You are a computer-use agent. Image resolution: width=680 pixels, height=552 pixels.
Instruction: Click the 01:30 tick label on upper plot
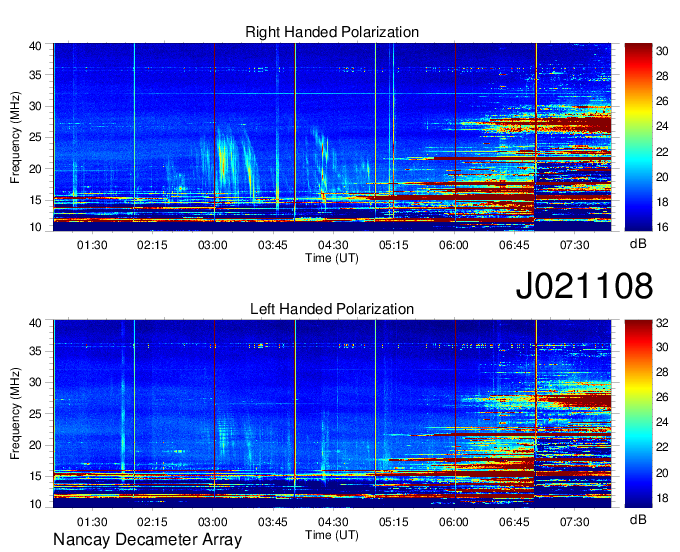(92, 245)
